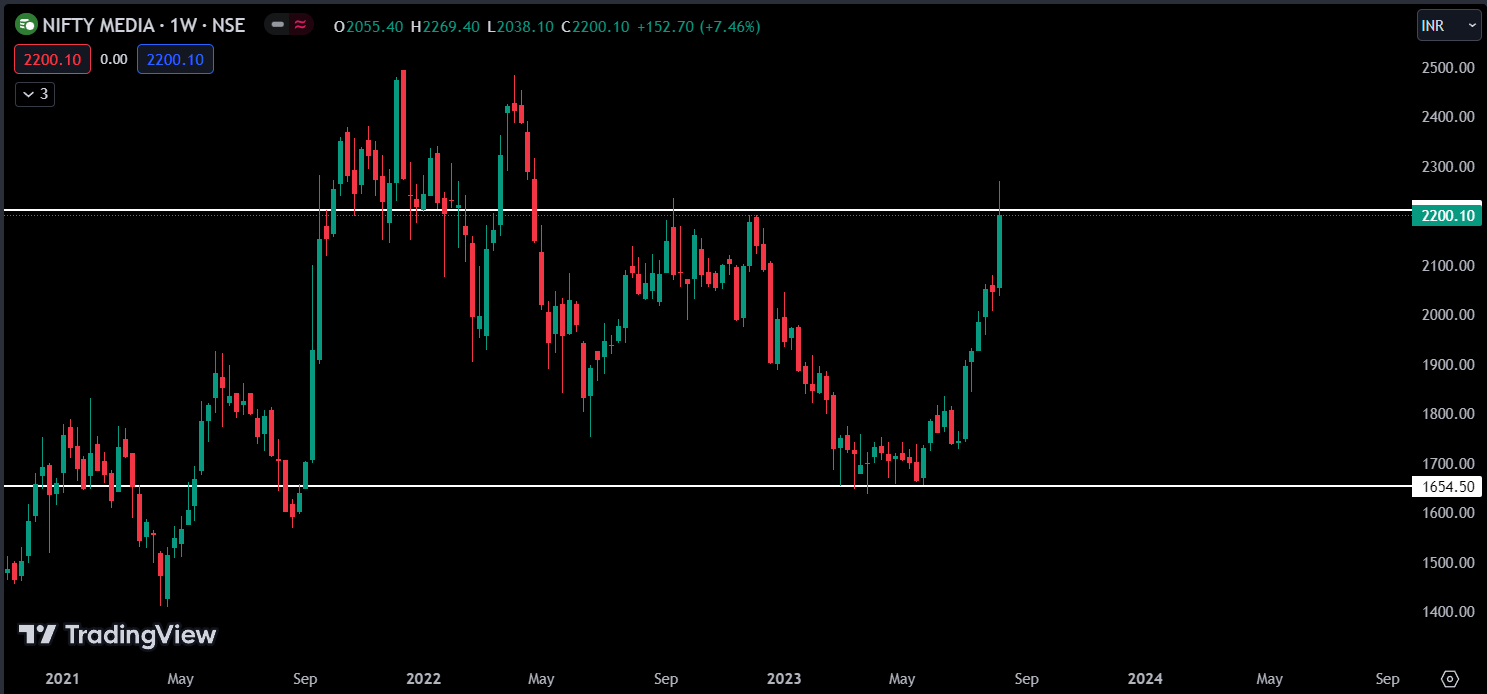Click the 2300.00 price axis label
Screen dimensions: 1487x694
coord(1449,167)
